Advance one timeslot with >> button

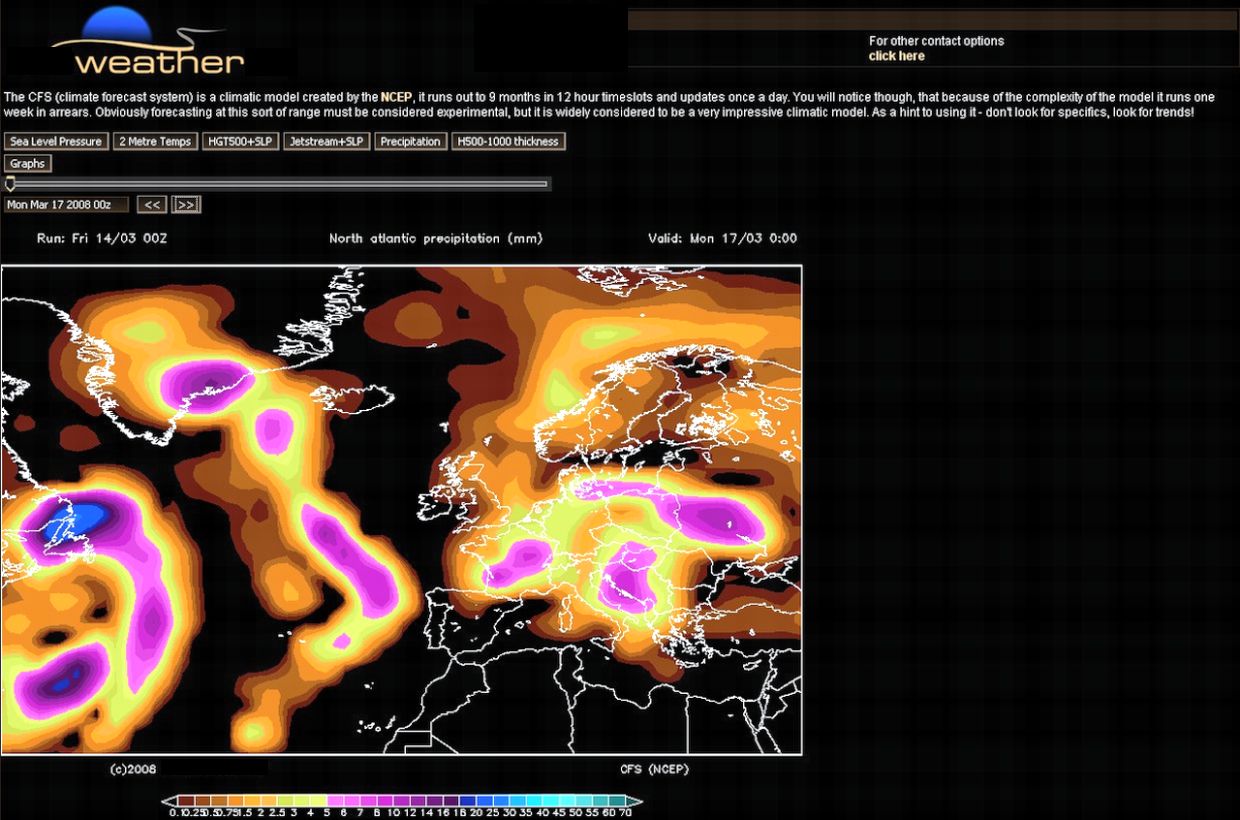point(186,204)
